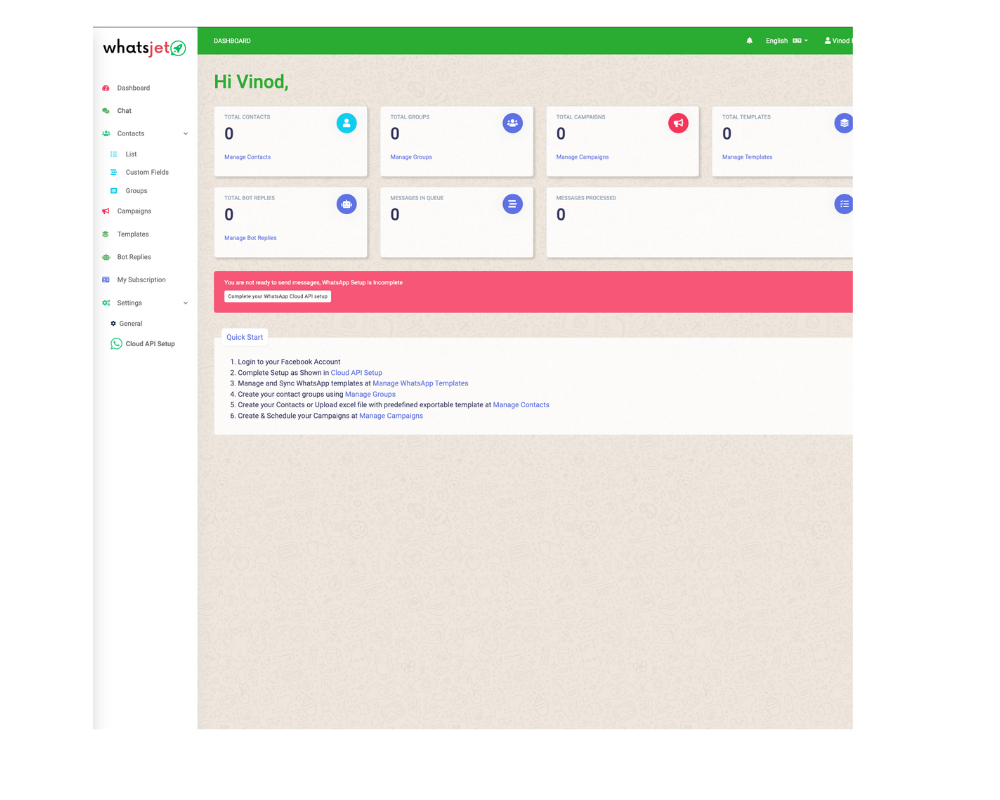
Task: Click the Messages in Queue icon
Action: click(512, 204)
